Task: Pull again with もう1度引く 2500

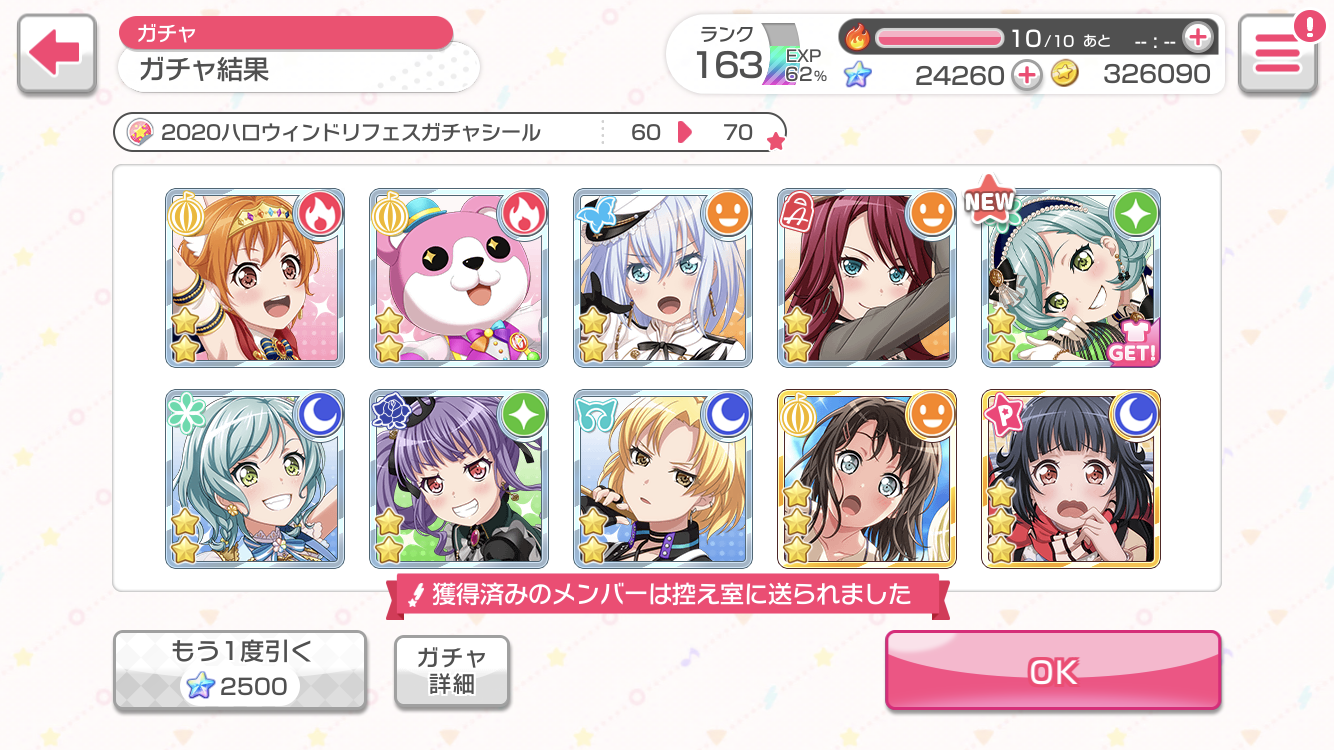Action: (240, 671)
